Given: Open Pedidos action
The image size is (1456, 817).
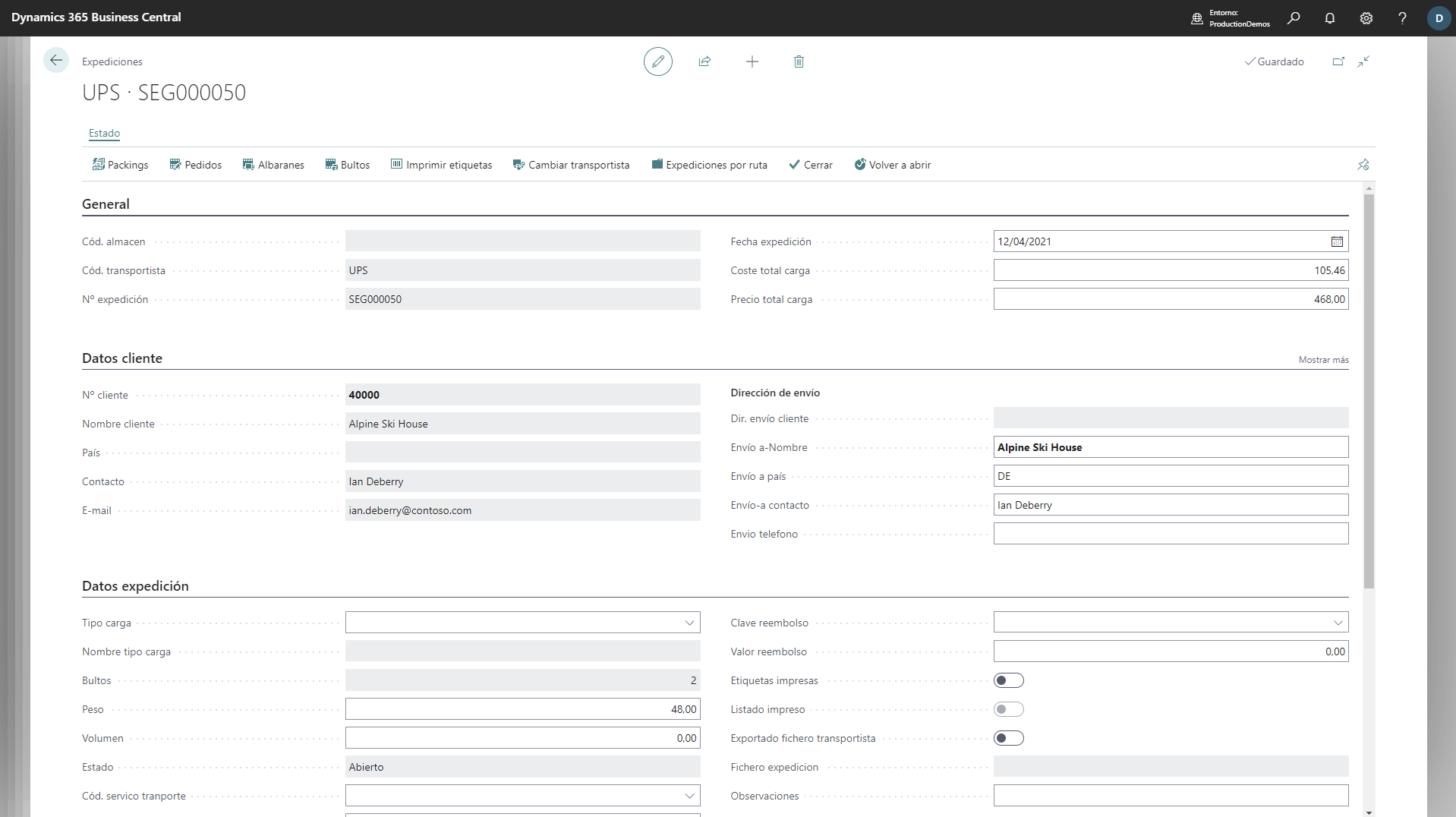Looking at the screenshot, I should [195, 165].
